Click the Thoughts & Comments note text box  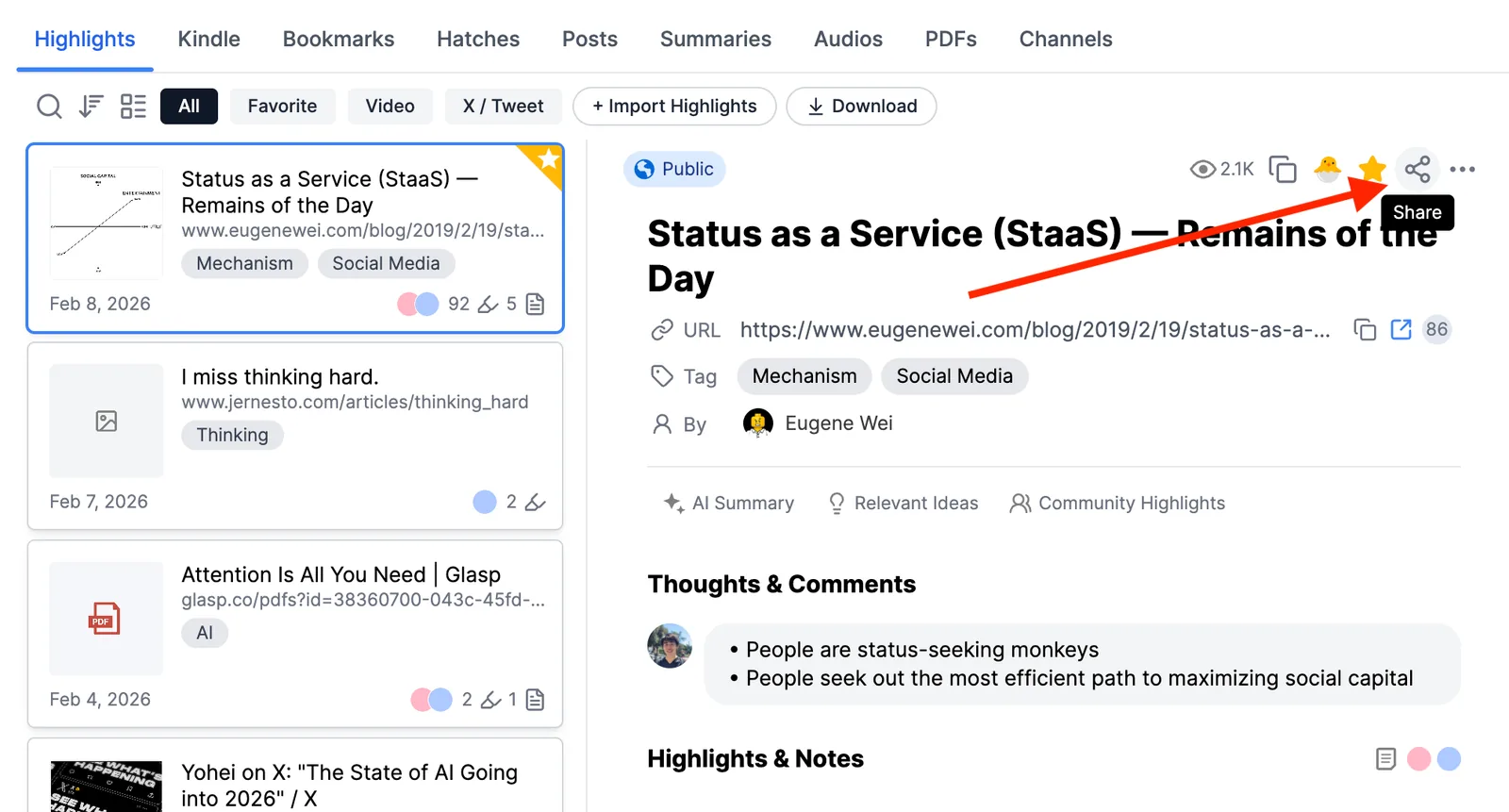1082,664
